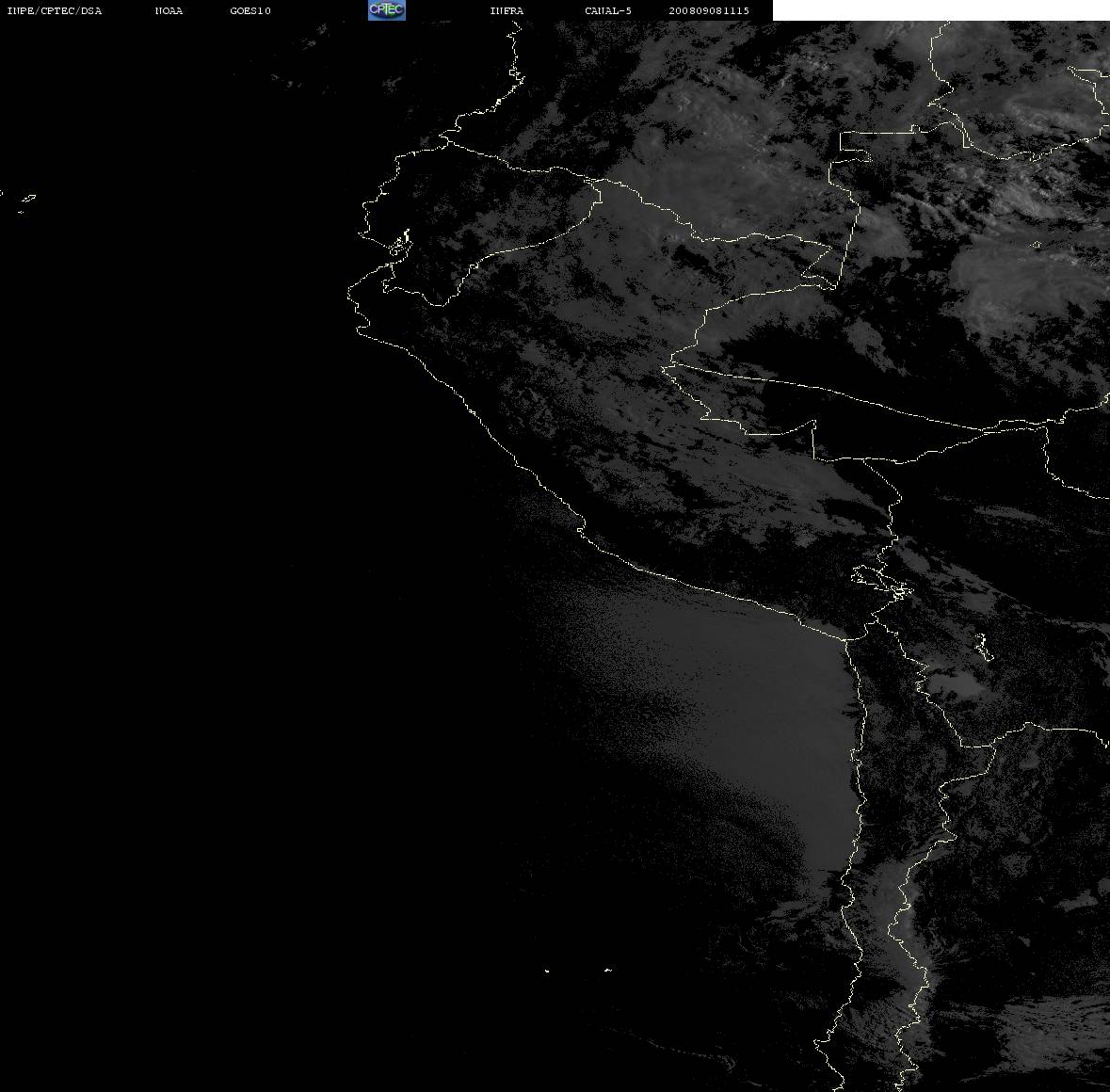Click the small lake outline southeast of Titicaca
The height and width of the screenshot is (1092, 1110).
(983, 646)
